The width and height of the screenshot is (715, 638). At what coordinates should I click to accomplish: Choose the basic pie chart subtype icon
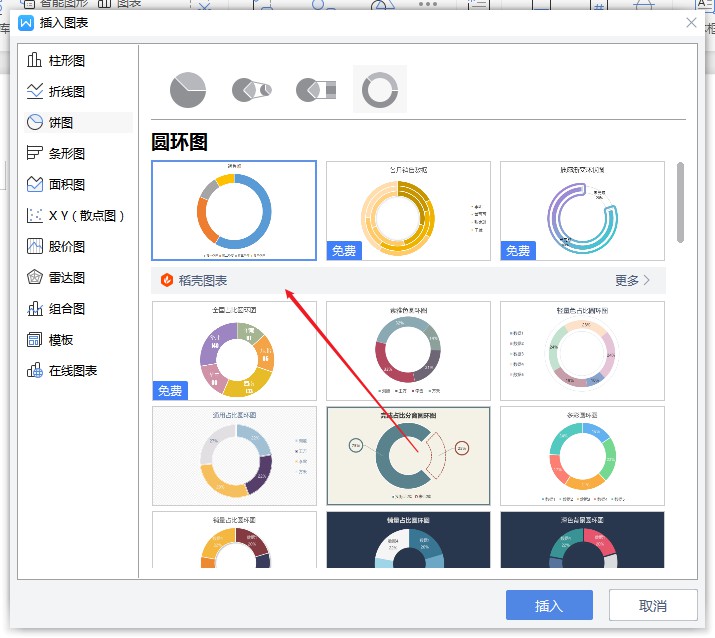pyautogui.click(x=188, y=90)
